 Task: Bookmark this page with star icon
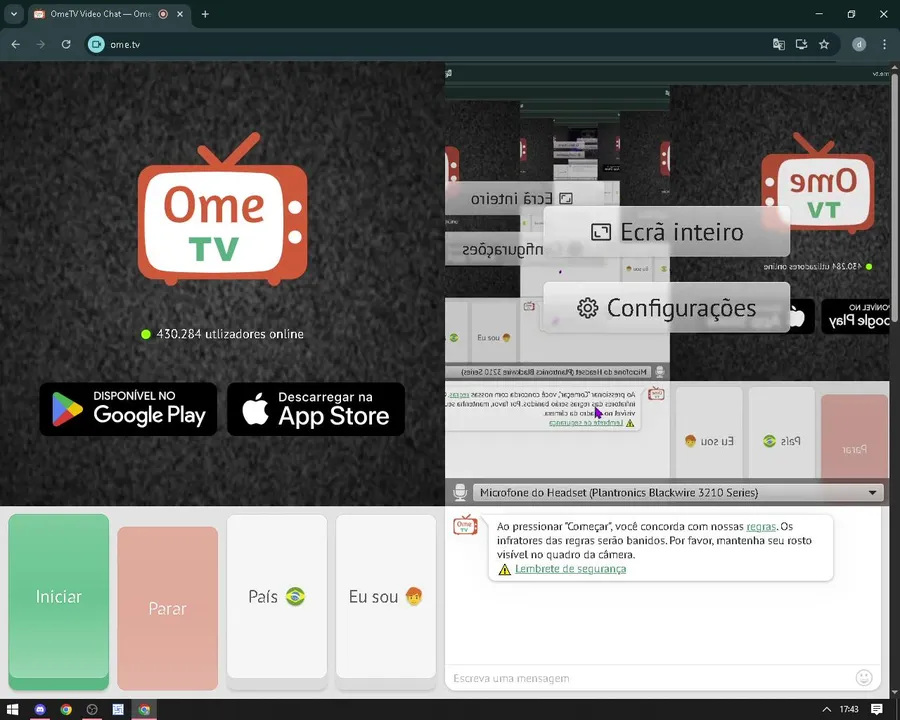[824, 44]
